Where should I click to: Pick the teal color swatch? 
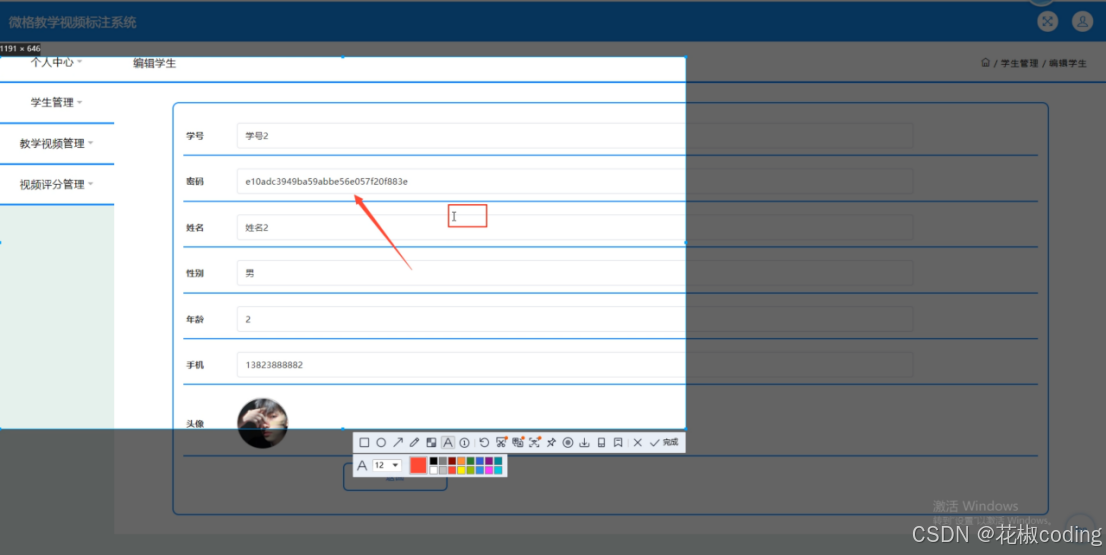(x=498, y=461)
